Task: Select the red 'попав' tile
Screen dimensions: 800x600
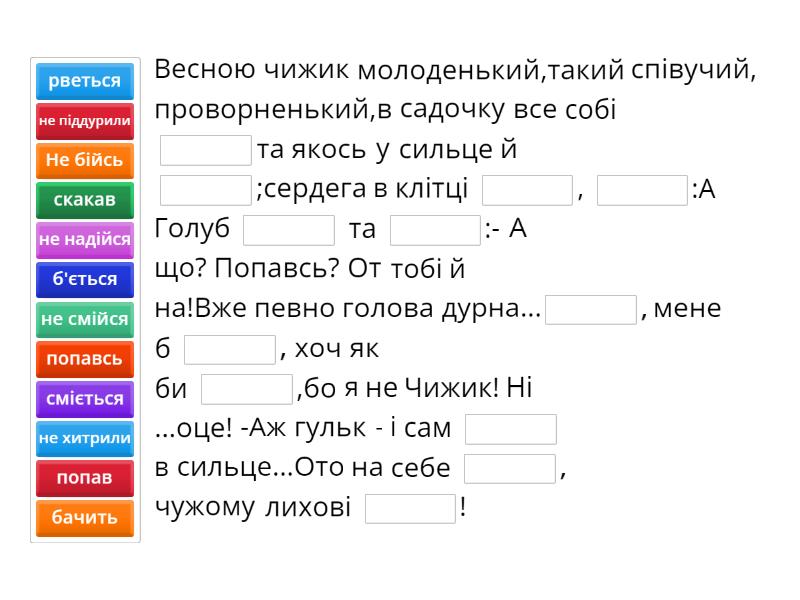Action: (x=85, y=478)
